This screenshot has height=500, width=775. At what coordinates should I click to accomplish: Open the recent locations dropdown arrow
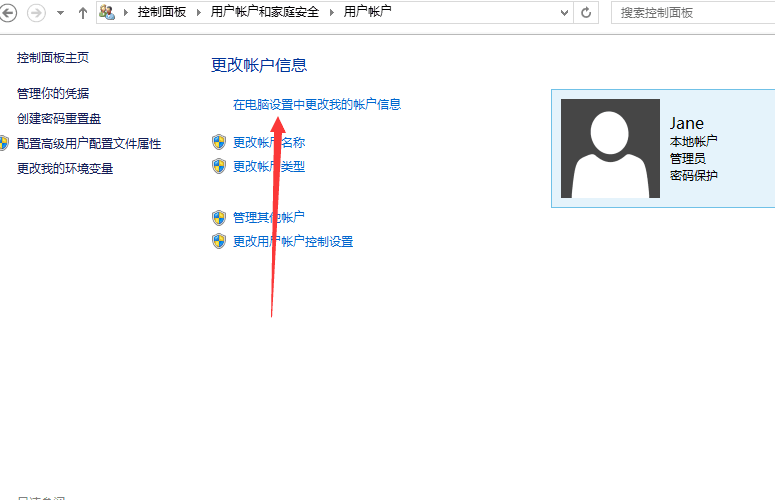tap(60, 13)
